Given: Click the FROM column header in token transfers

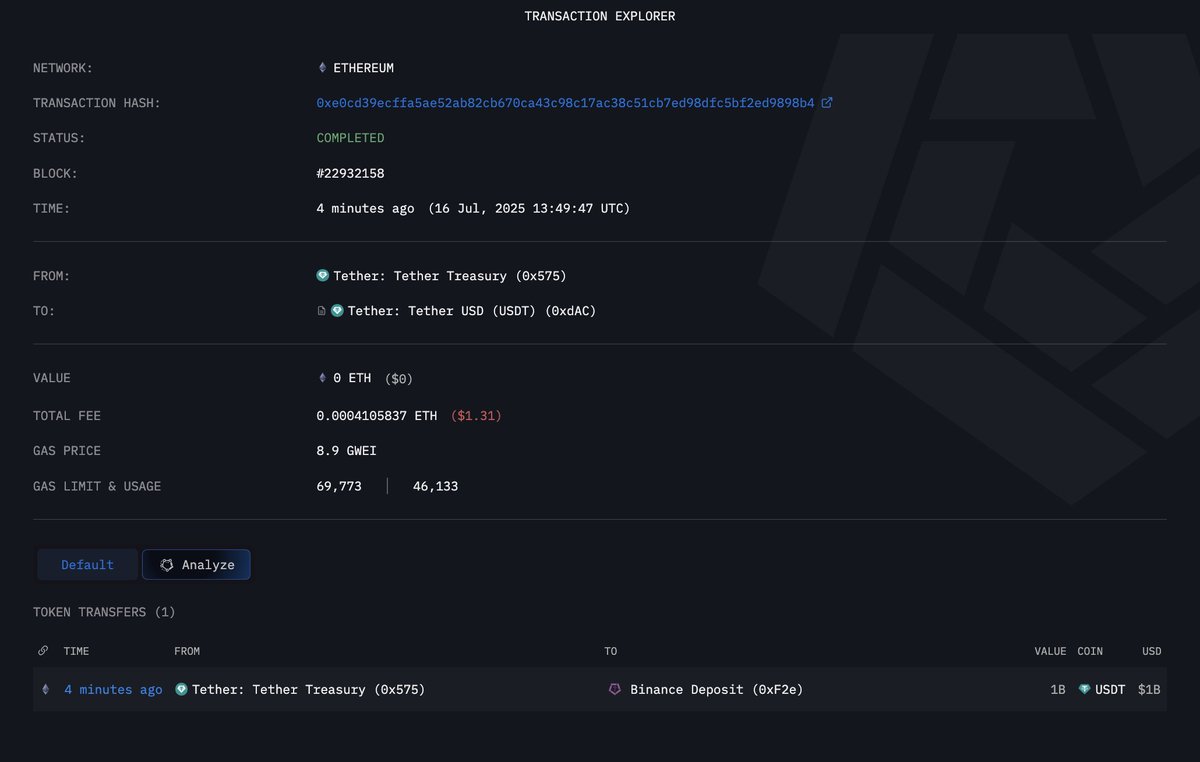Looking at the screenshot, I should tap(187, 651).
